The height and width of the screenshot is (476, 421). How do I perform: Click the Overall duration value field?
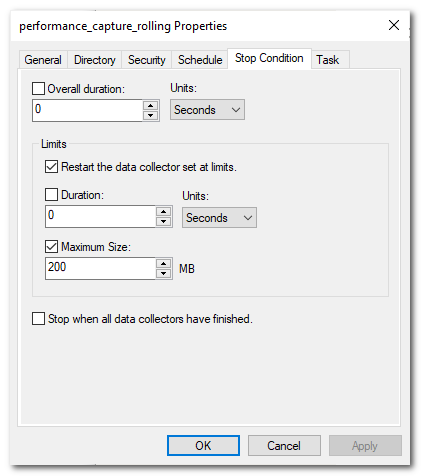tap(88, 110)
